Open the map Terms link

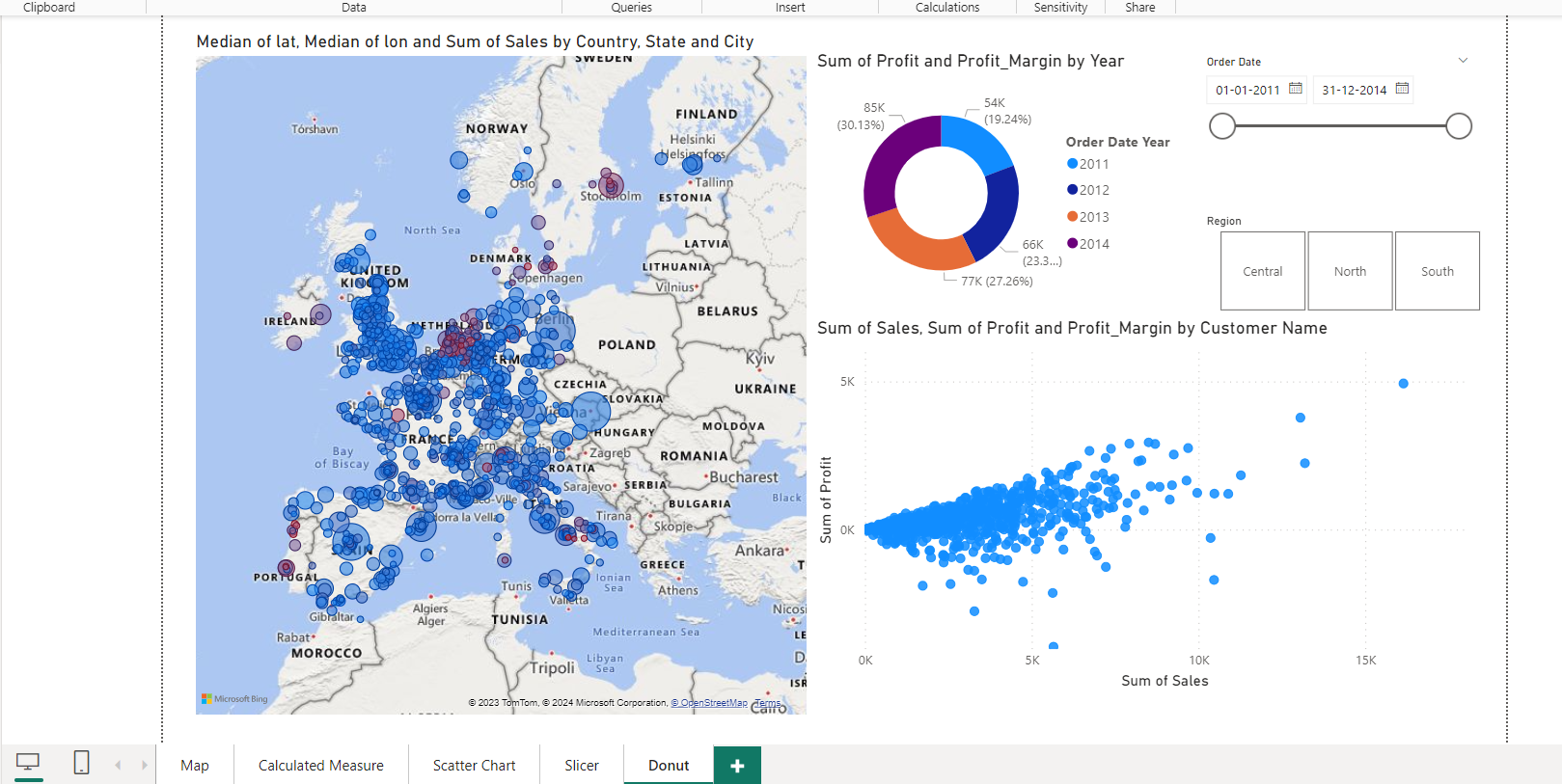tap(767, 703)
